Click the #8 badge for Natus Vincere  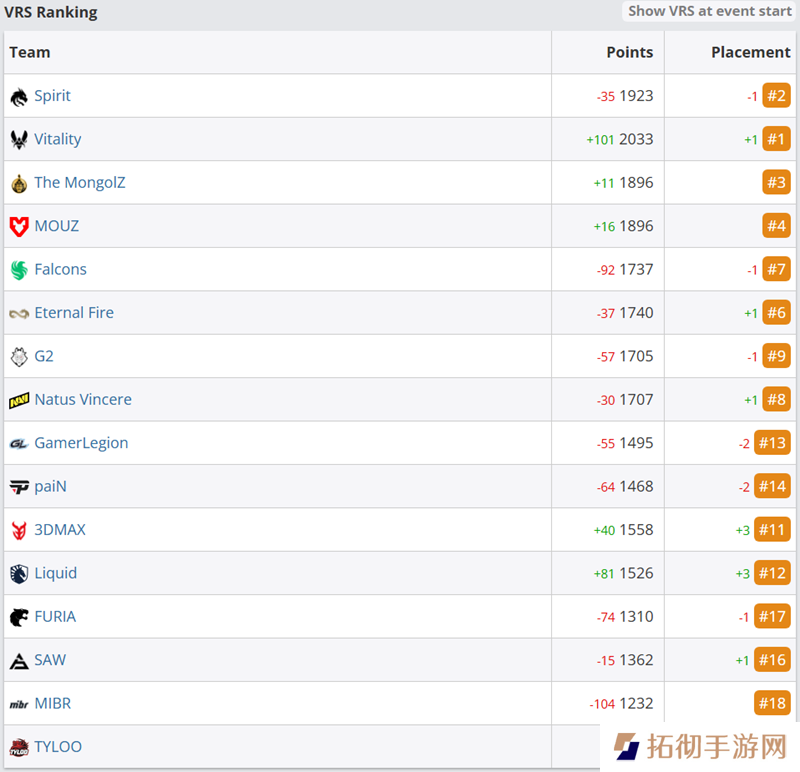tap(776, 399)
